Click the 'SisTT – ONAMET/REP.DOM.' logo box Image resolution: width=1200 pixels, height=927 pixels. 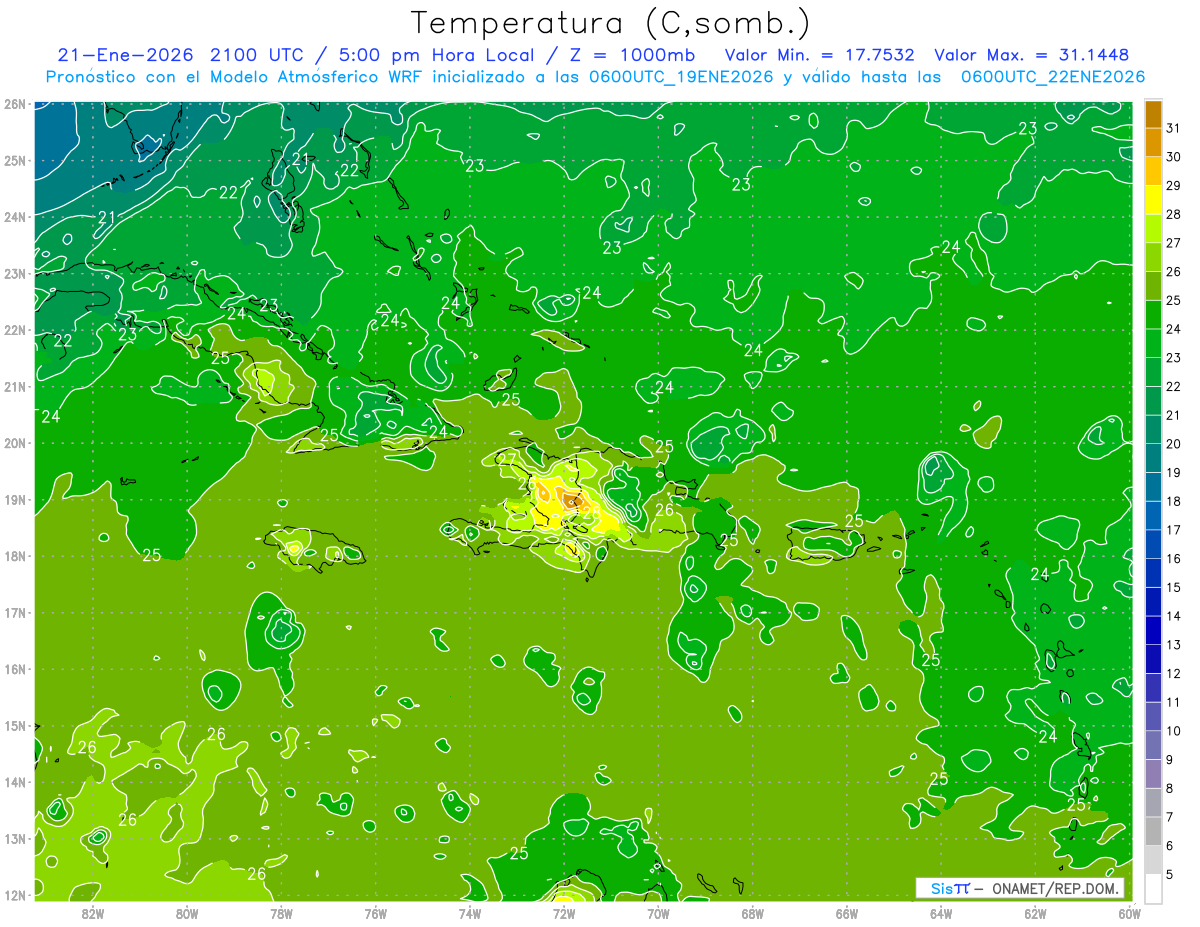1020,888
